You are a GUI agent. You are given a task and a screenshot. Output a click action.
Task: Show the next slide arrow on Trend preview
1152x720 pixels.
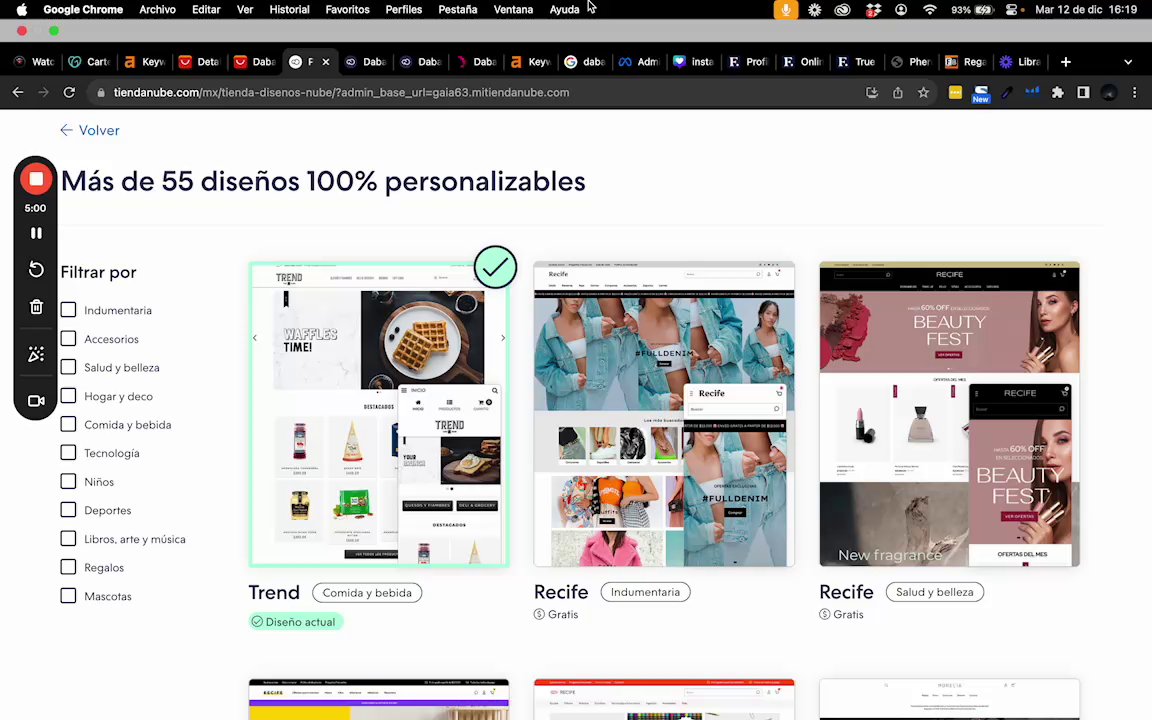503,338
